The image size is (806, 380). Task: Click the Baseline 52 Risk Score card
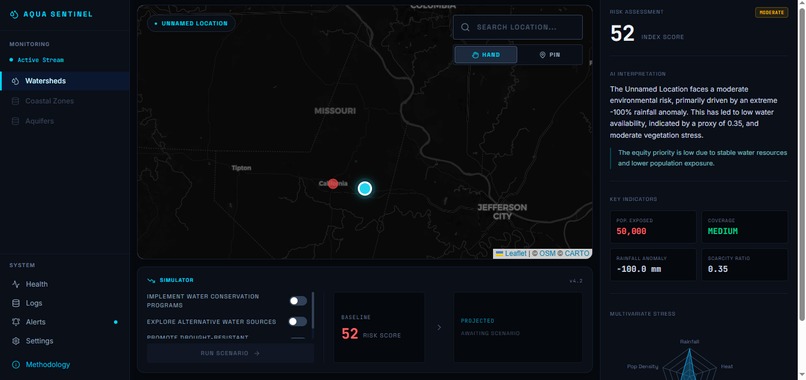pos(379,327)
